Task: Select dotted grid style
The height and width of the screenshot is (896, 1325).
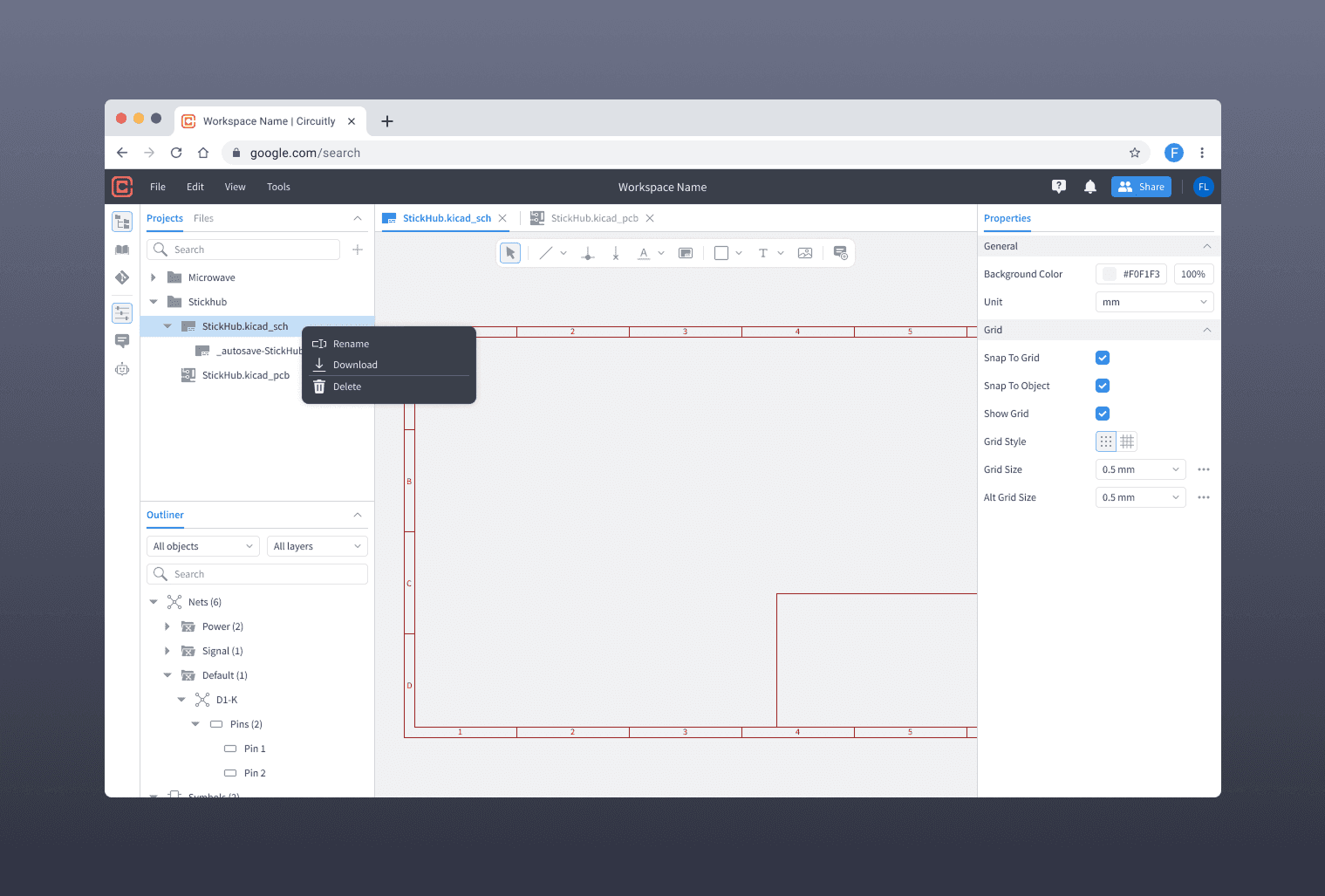Action: (1106, 441)
